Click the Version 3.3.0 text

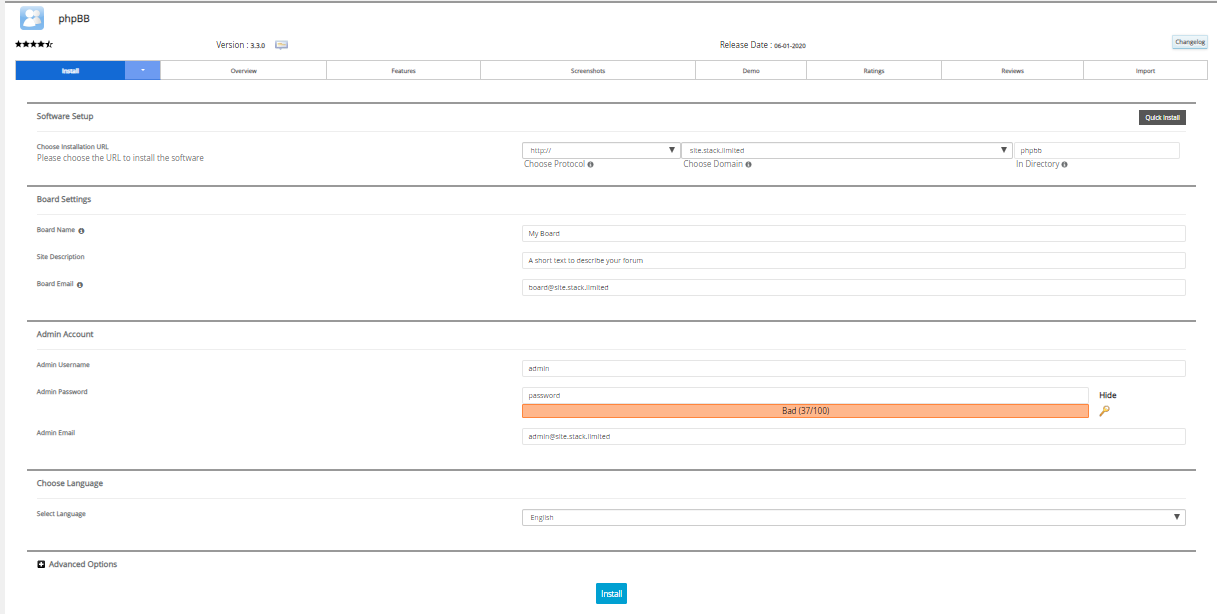[x=240, y=45]
